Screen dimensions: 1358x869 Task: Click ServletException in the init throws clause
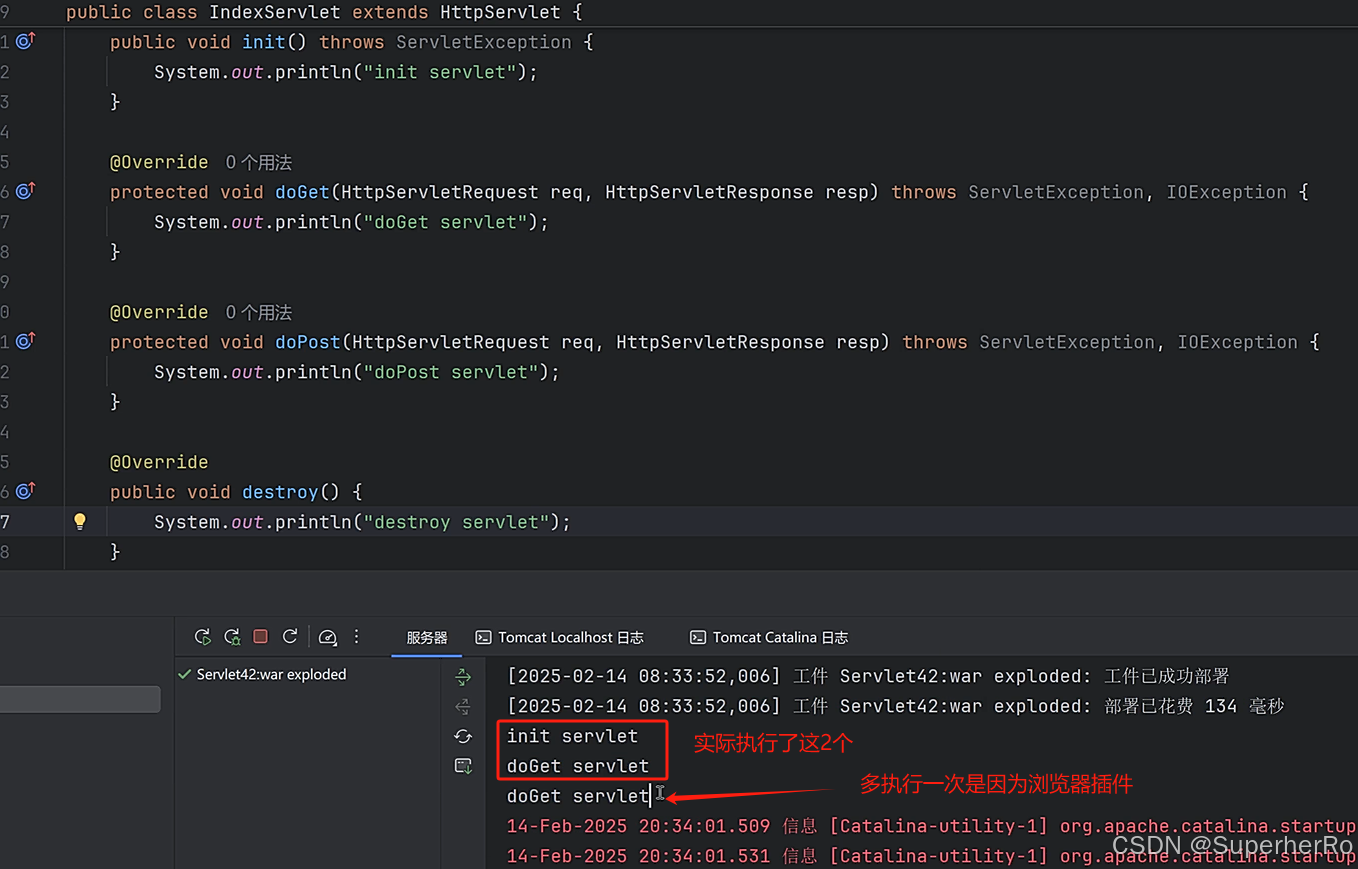[484, 42]
